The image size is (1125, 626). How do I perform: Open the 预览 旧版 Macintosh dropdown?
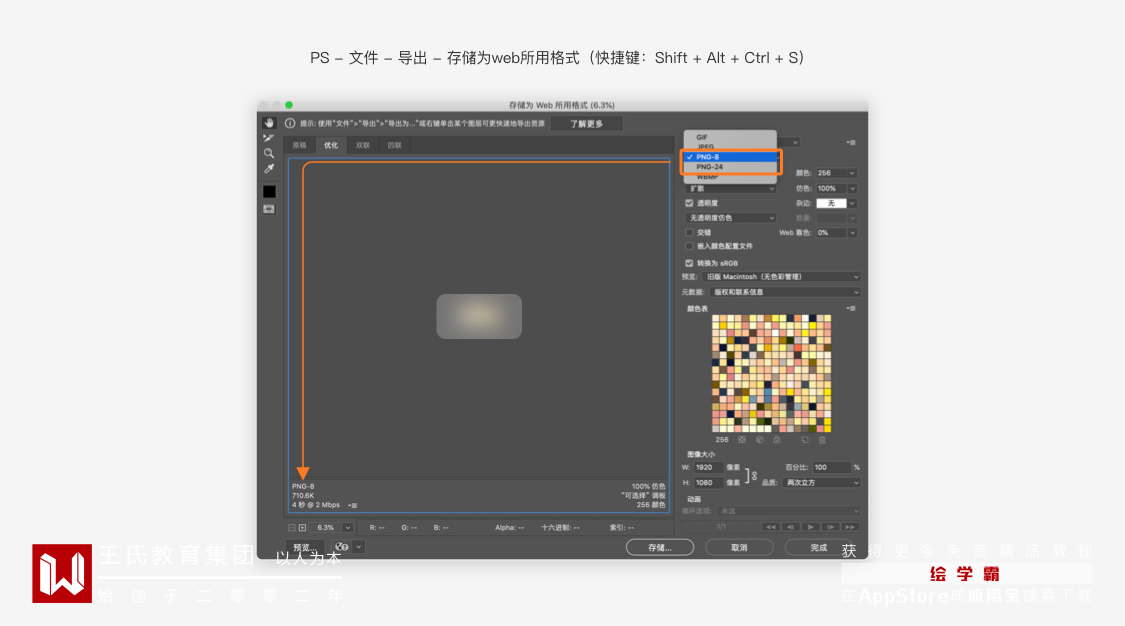pos(781,277)
